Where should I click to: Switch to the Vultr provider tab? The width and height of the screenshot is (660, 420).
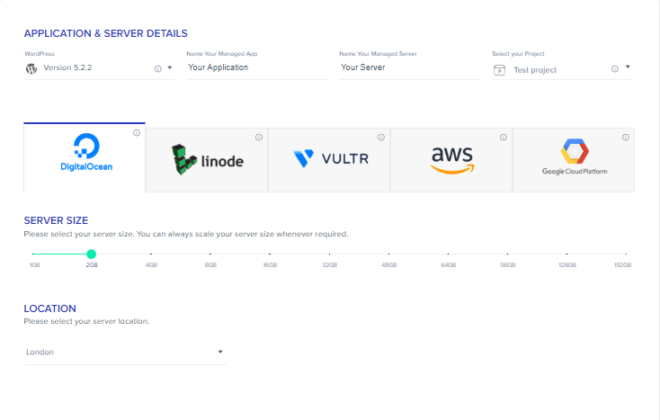tap(329, 160)
